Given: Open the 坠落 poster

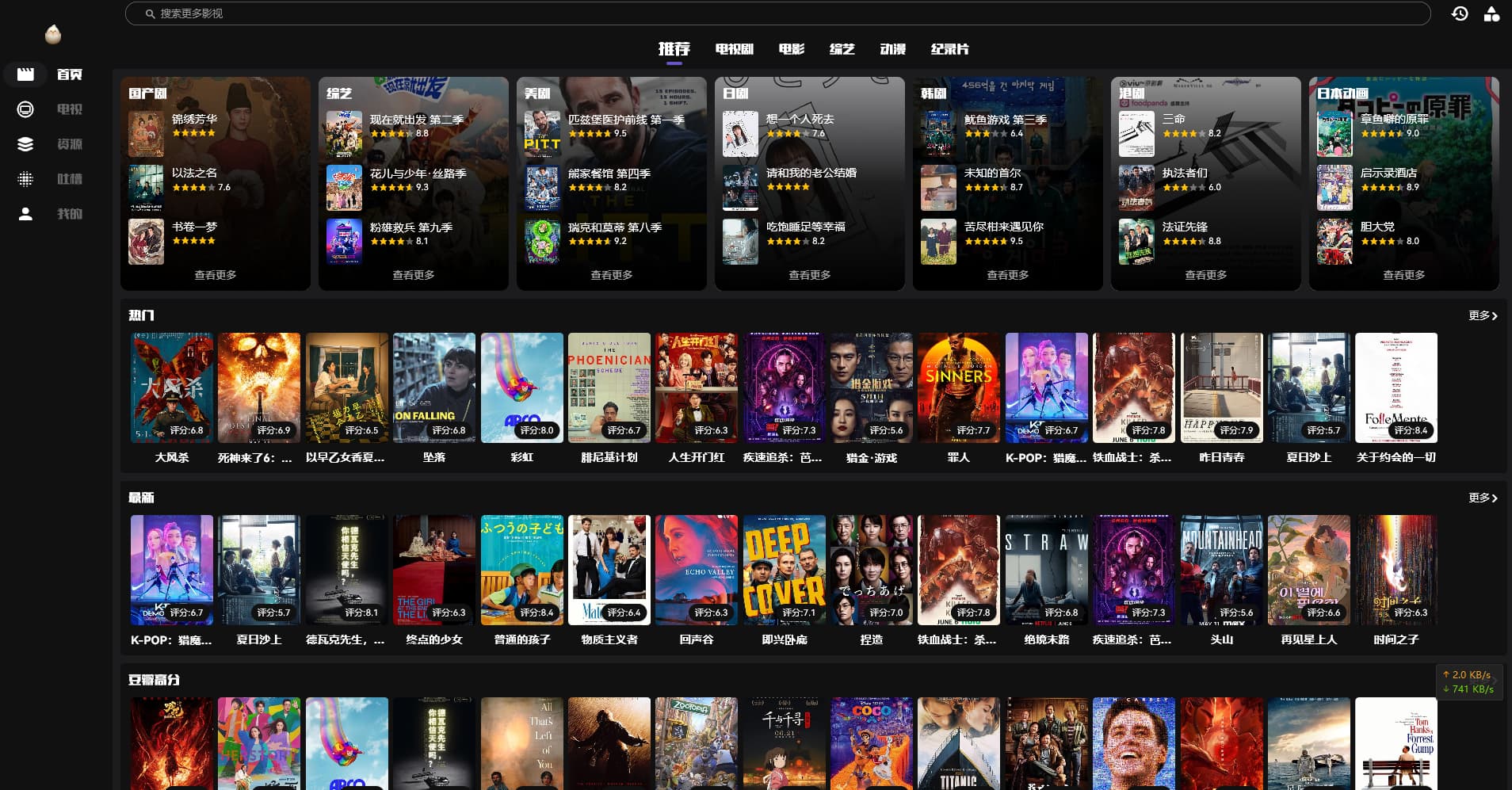Looking at the screenshot, I should click(434, 387).
